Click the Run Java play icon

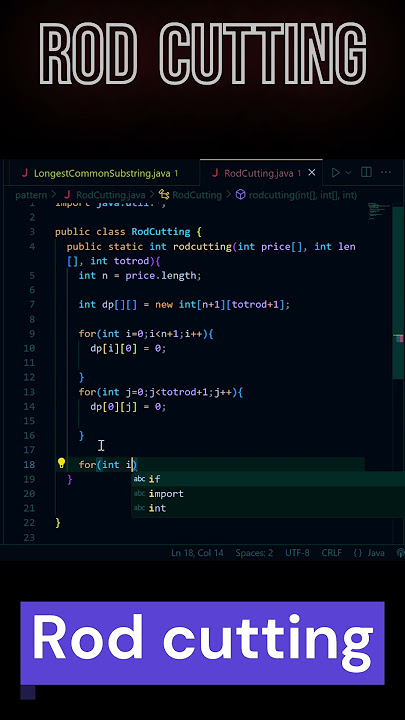point(336,173)
